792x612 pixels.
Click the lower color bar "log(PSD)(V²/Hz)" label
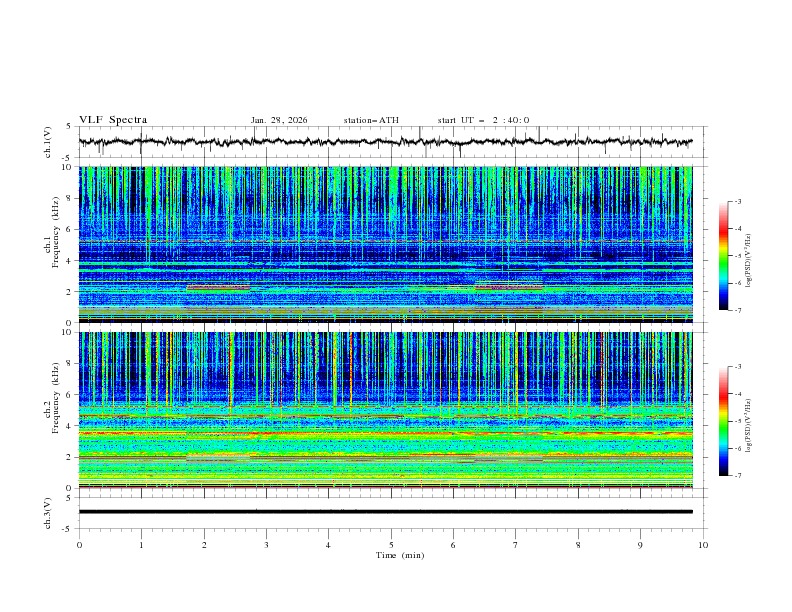[749, 426]
